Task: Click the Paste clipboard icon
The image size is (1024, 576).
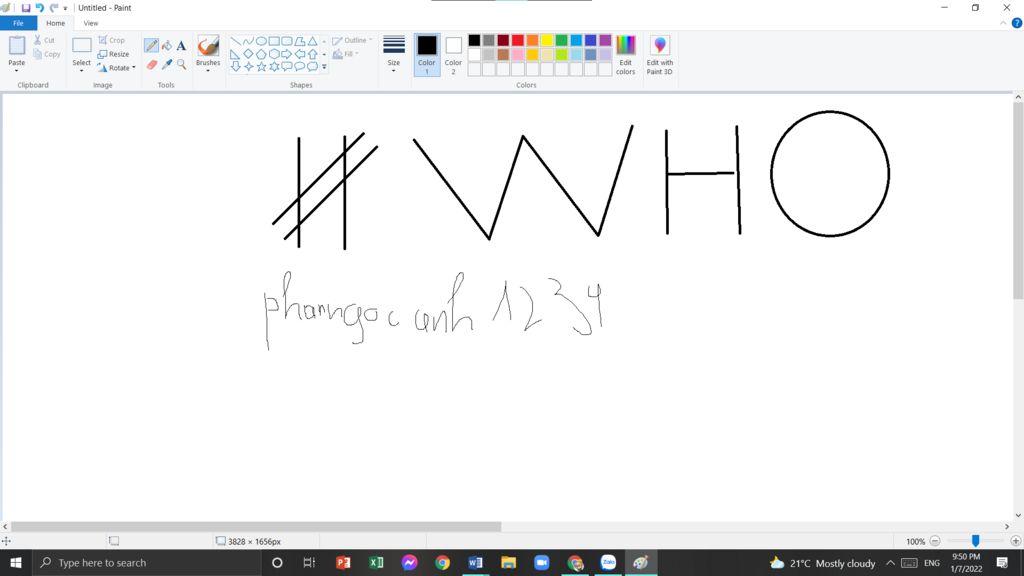Action: 16,46
